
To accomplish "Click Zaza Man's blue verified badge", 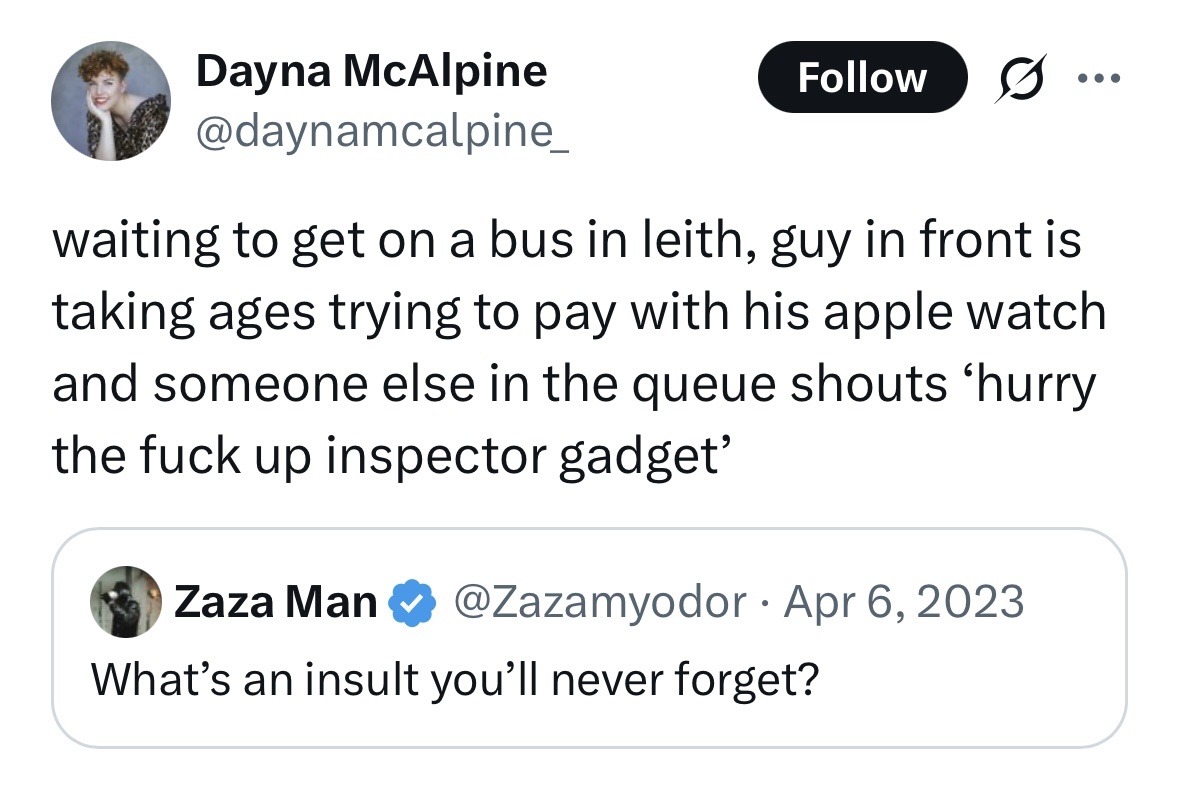I will click(409, 602).
